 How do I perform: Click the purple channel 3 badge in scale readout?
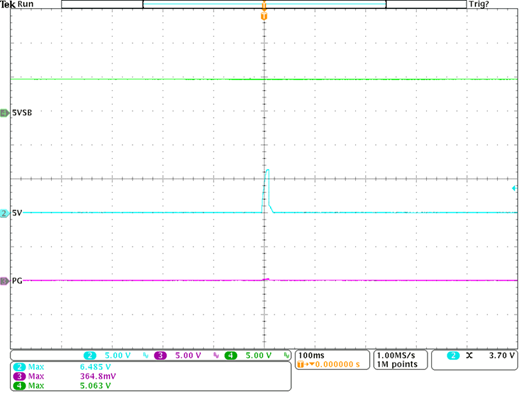[160, 356]
